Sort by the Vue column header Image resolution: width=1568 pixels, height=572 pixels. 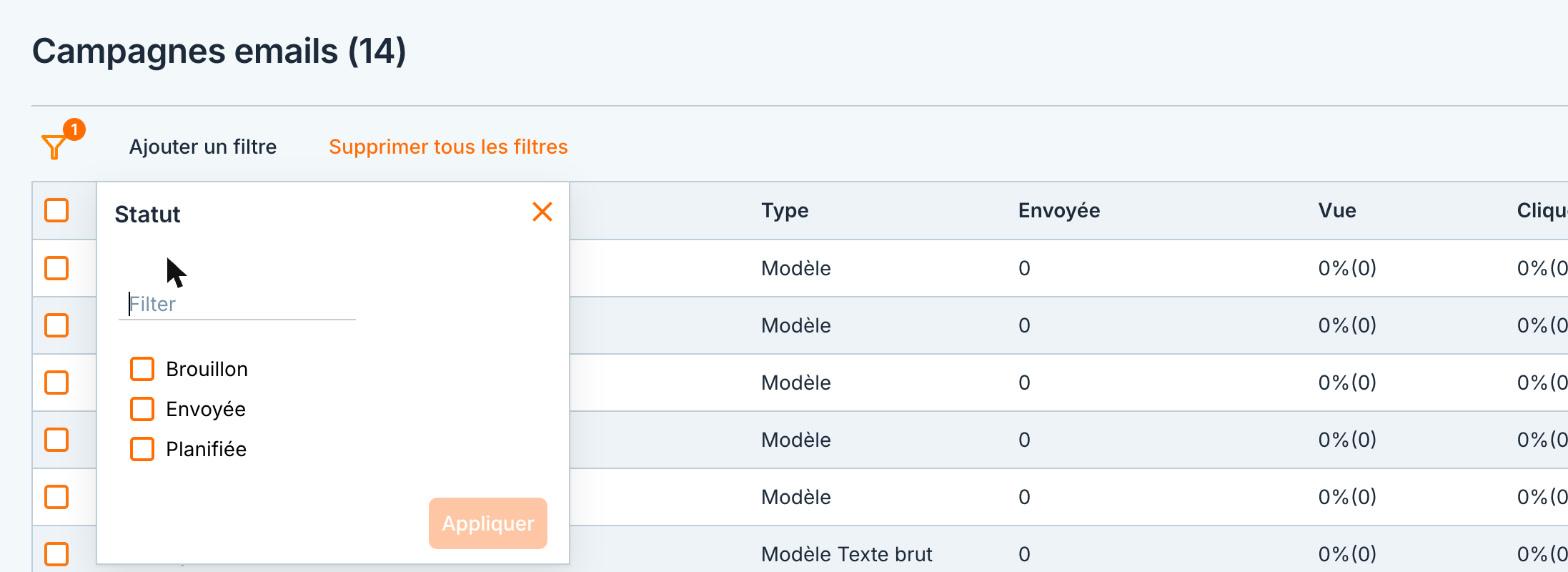tap(1337, 211)
